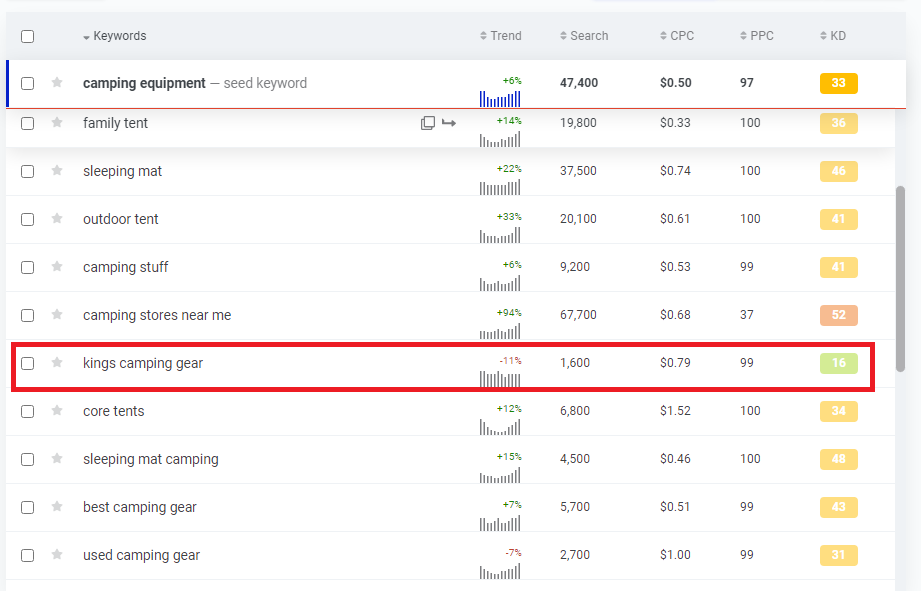
Task: Sort by the Trend column header
Action: point(500,36)
